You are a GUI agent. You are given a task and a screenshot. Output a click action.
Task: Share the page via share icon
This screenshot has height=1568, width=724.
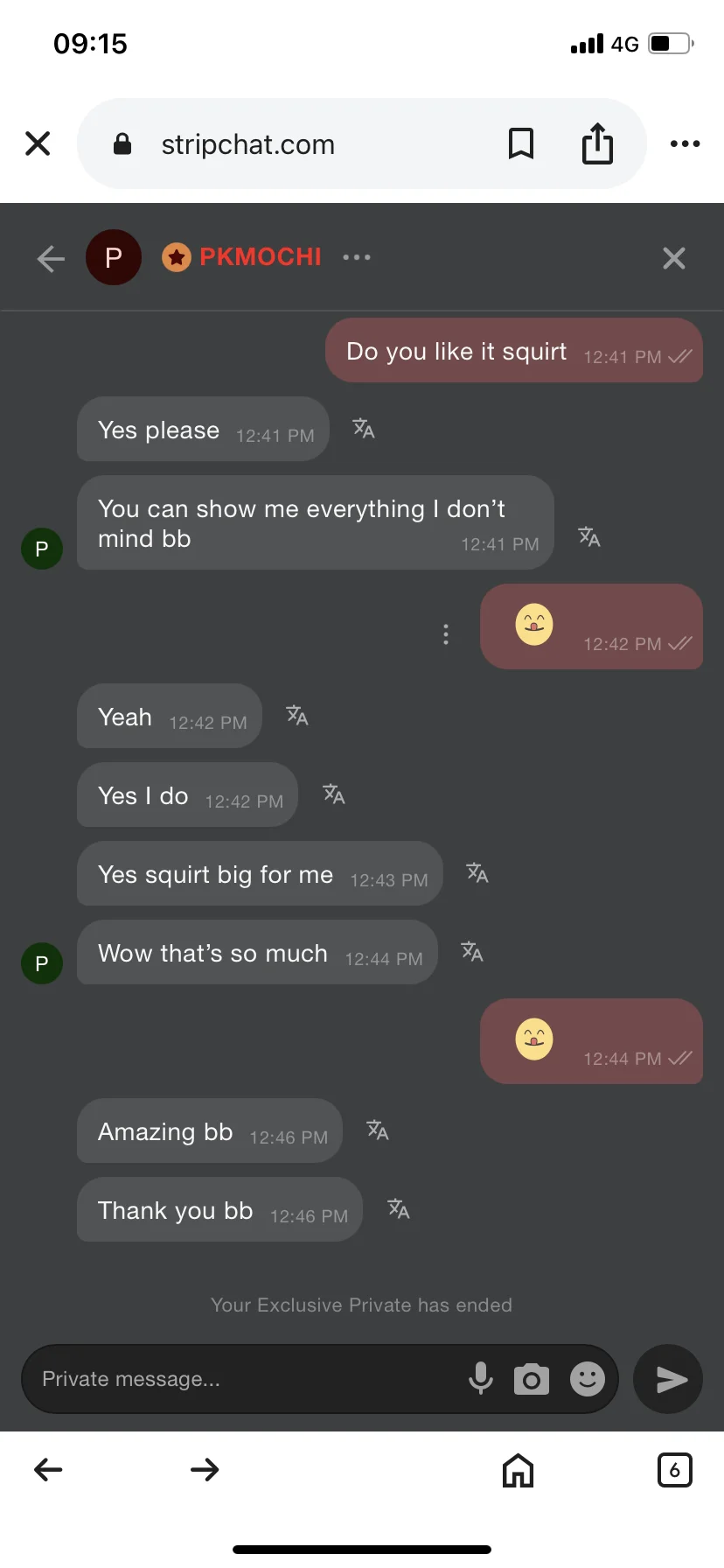tap(597, 143)
